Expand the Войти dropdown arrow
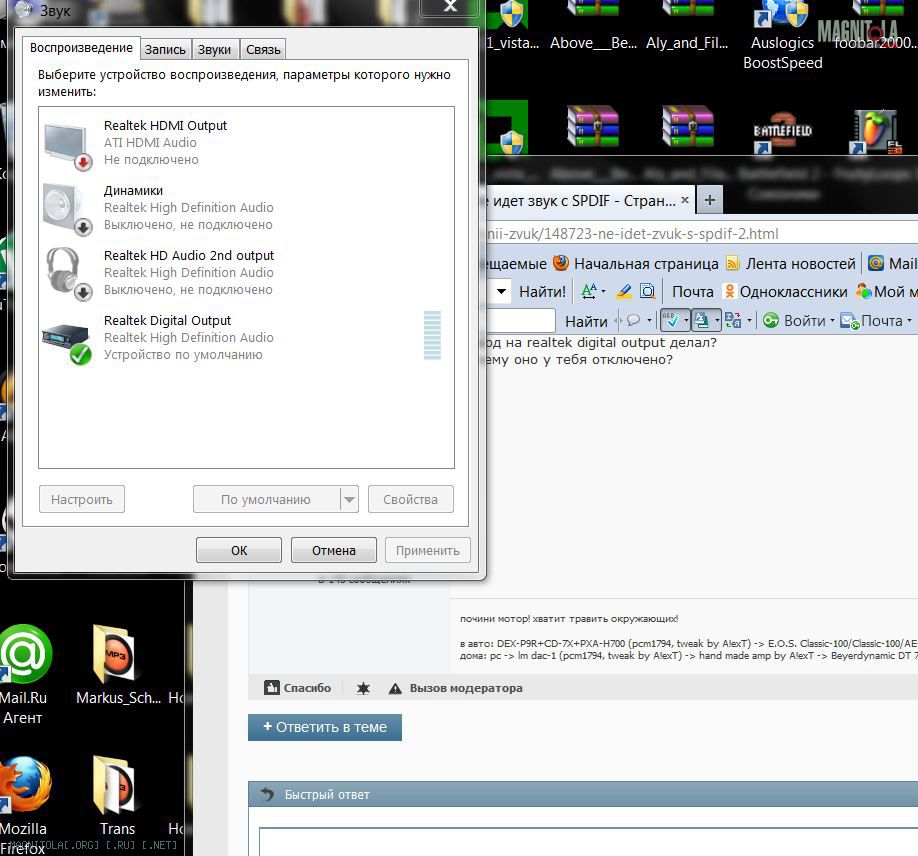The width and height of the screenshot is (918, 856). click(832, 320)
